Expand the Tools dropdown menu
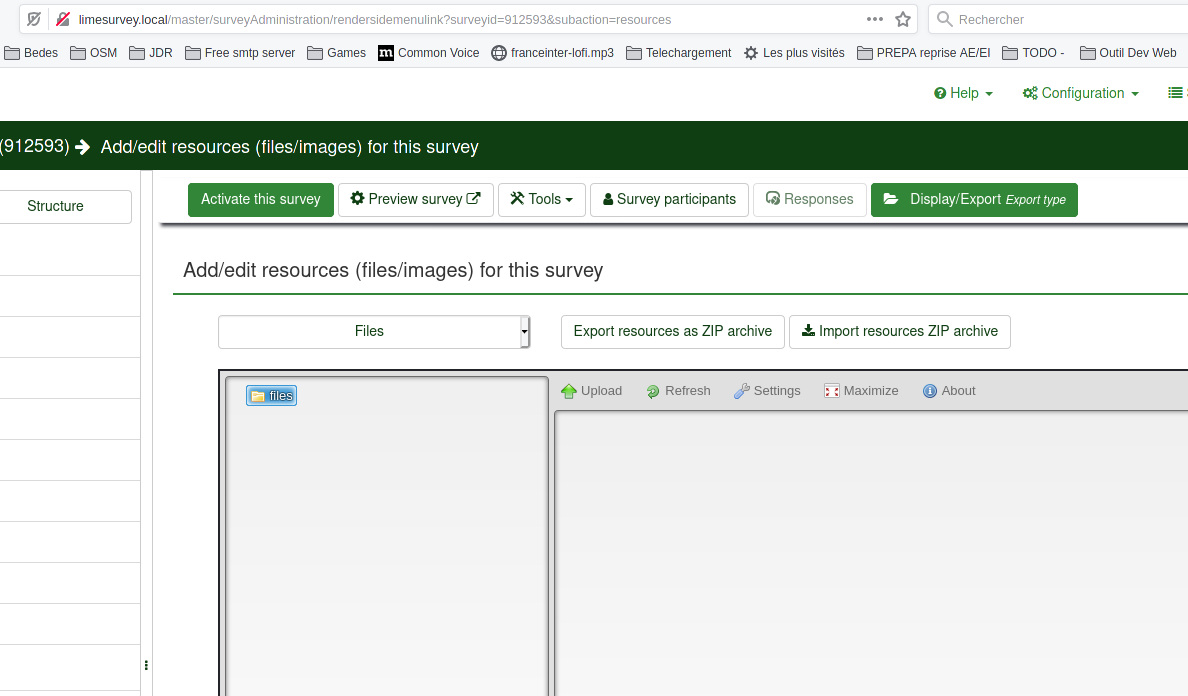Screen dimensions: 1188x696 tap(542, 199)
